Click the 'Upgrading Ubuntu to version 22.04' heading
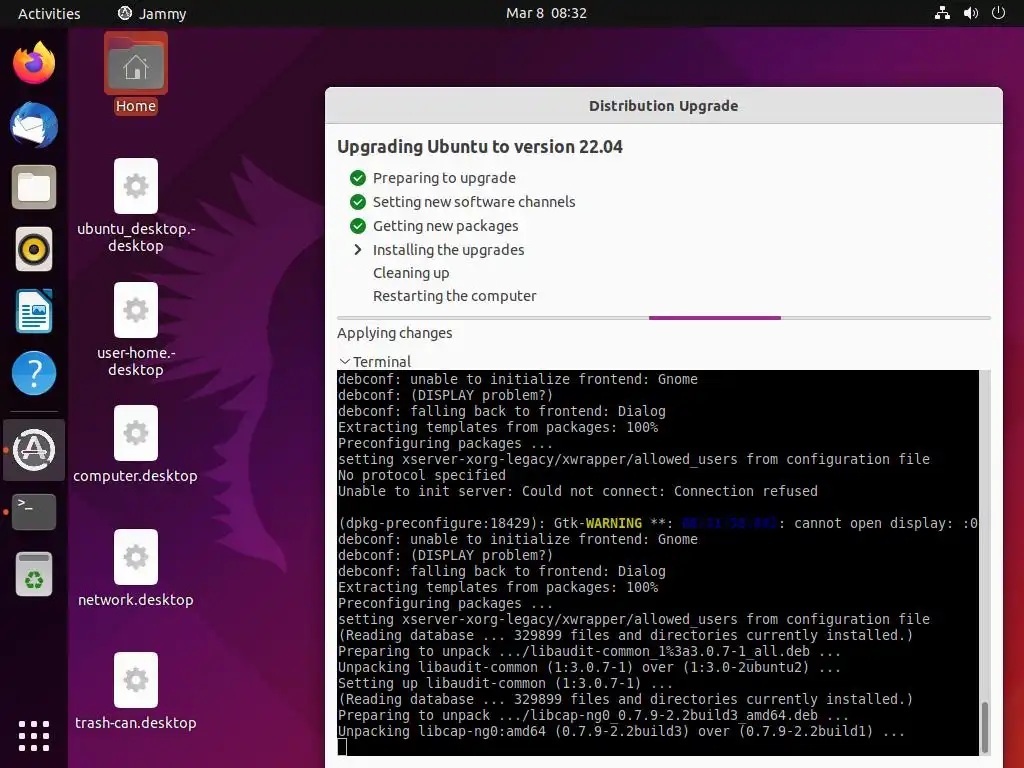Screen dimensions: 1024x768 480,146
